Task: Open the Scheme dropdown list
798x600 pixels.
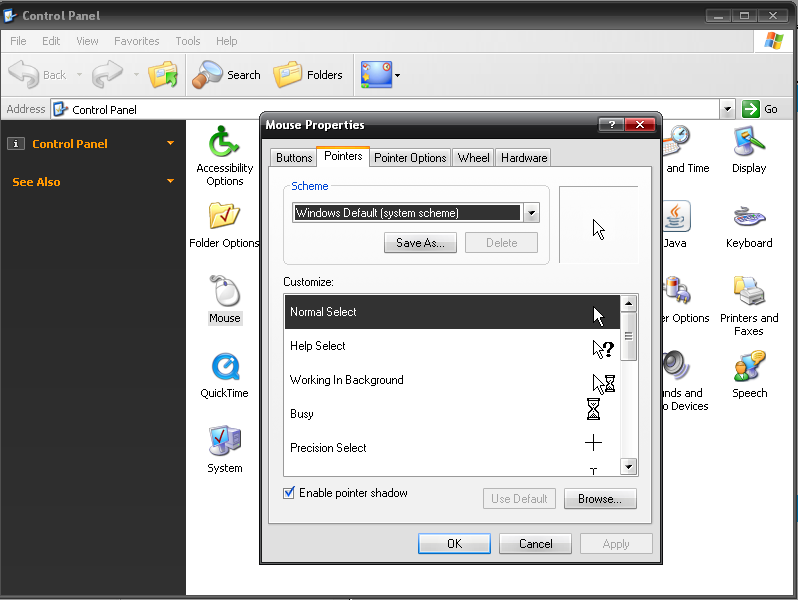Action: point(531,213)
